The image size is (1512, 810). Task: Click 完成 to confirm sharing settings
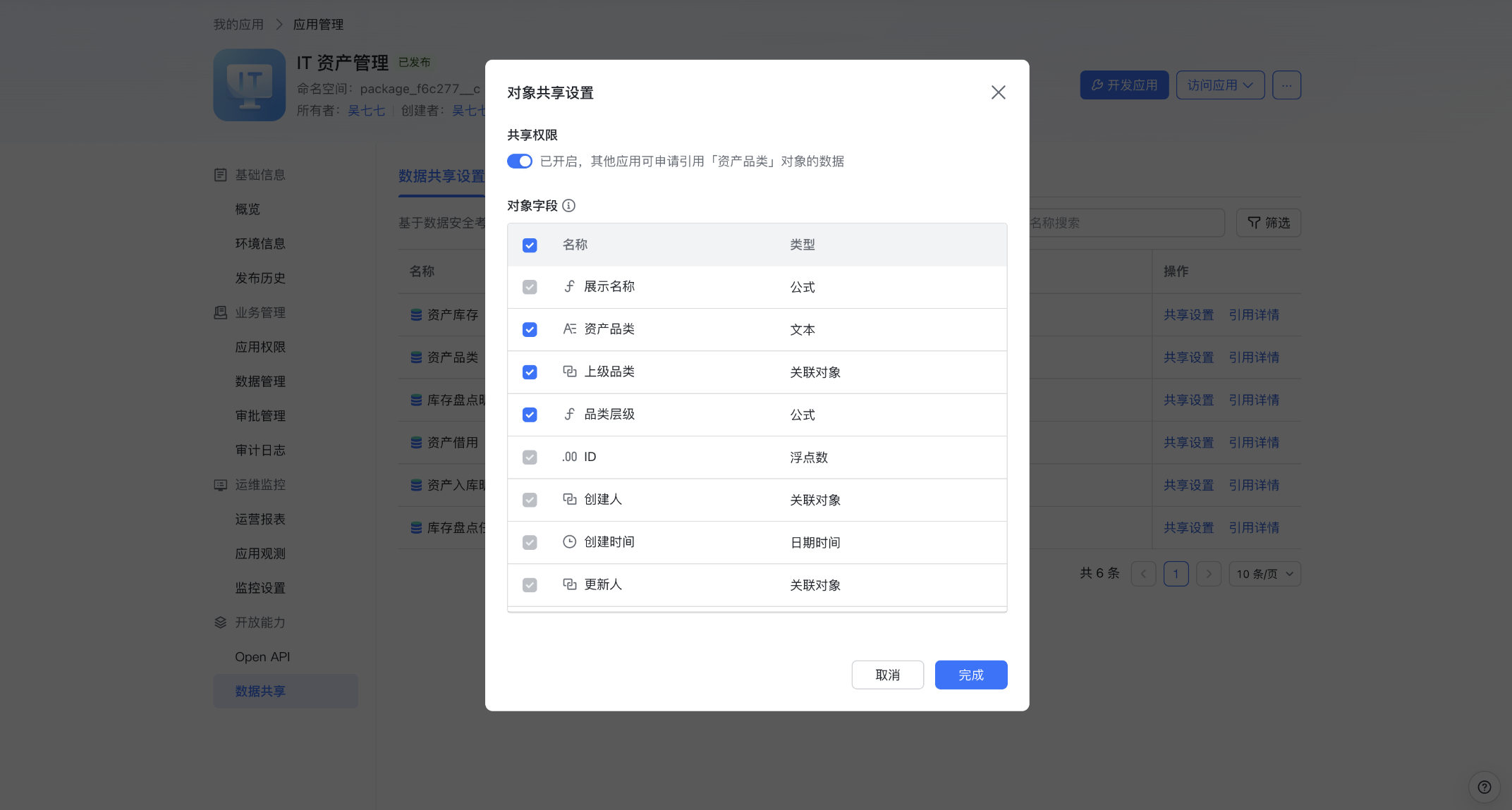(x=971, y=675)
